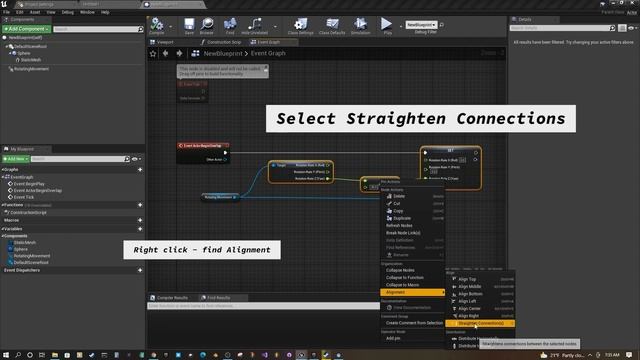The height and width of the screenshot is (360, 640).
Task: Add a new variable with the Variables plus
Action: tap(140, 229)
